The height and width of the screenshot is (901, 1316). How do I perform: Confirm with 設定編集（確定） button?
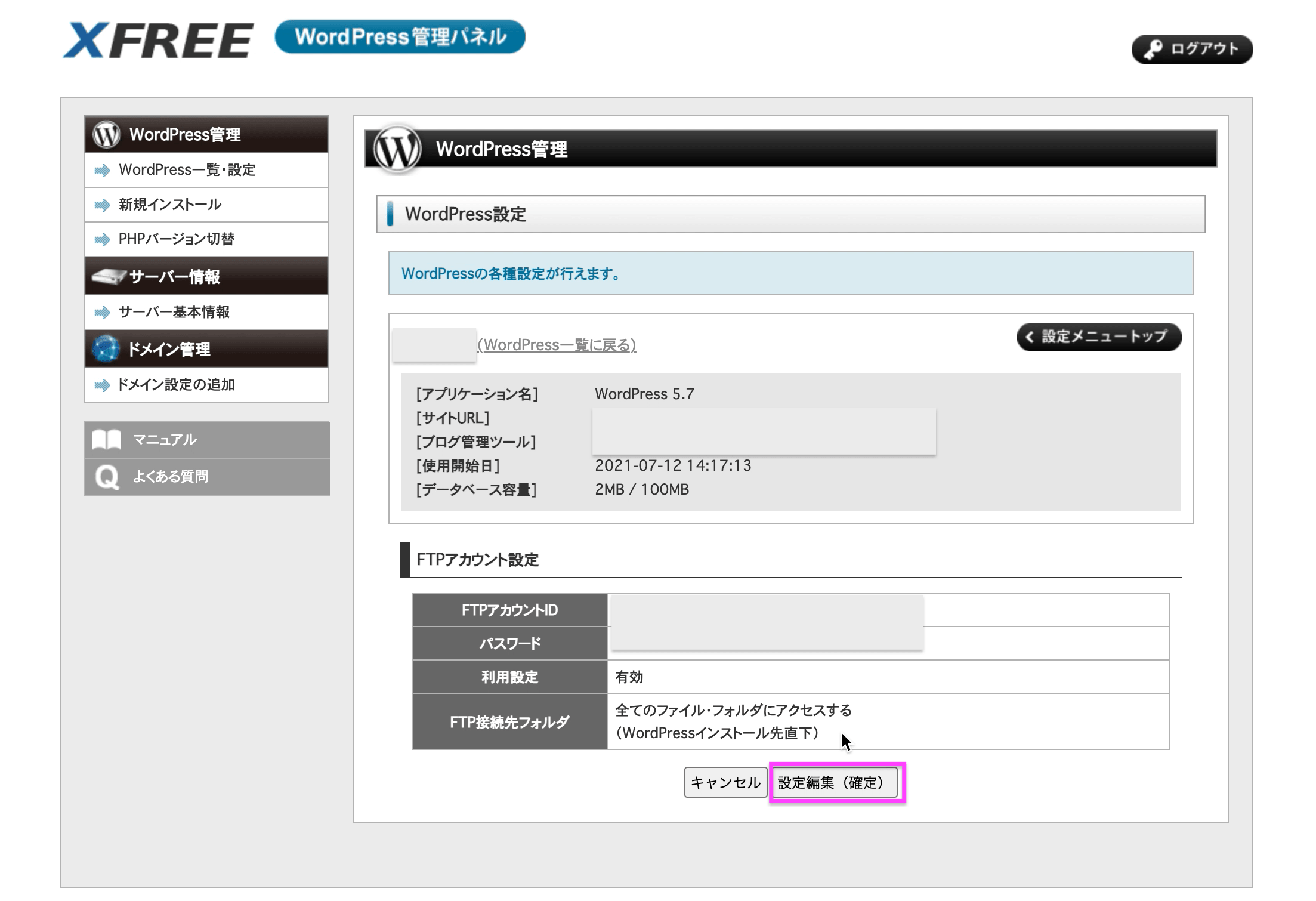(834, 782)
